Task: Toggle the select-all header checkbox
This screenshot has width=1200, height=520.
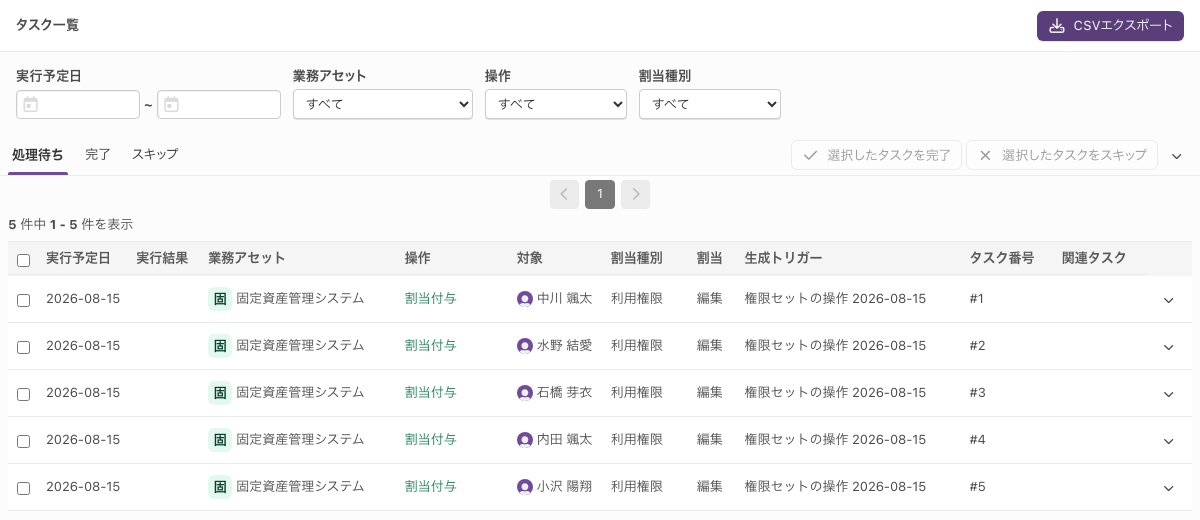Action: (24, 260)
